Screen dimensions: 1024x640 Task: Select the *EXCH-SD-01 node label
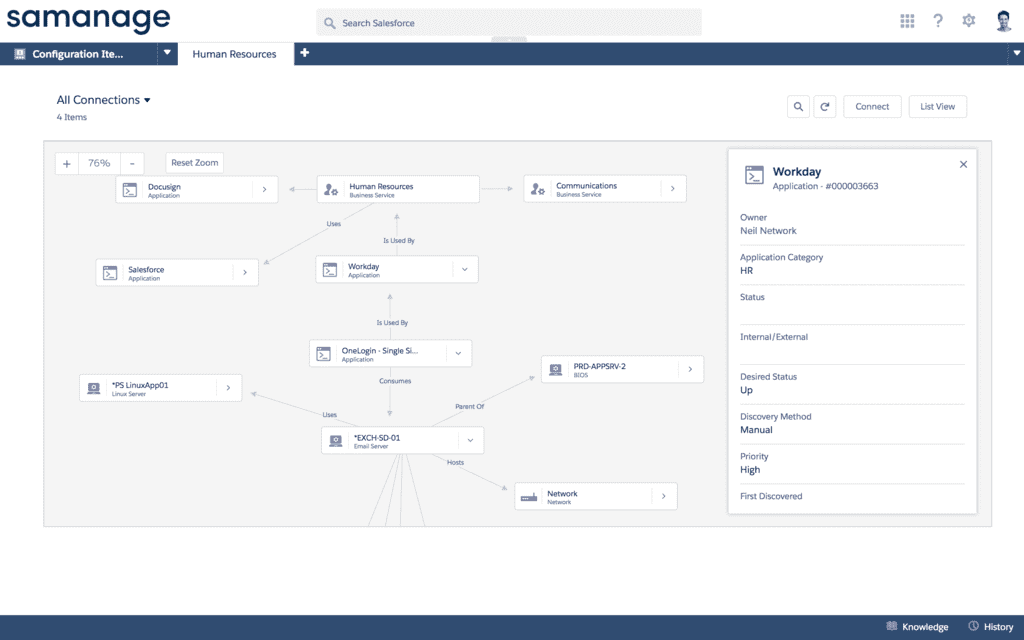[x=377, y=438]
